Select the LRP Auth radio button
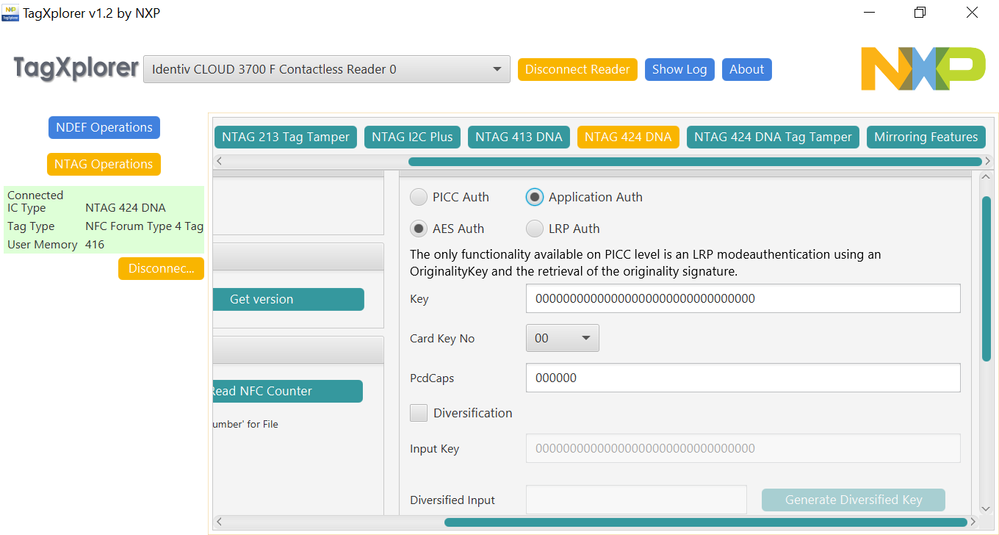Screen dimensions: 999x535 [x=535, y=228]
